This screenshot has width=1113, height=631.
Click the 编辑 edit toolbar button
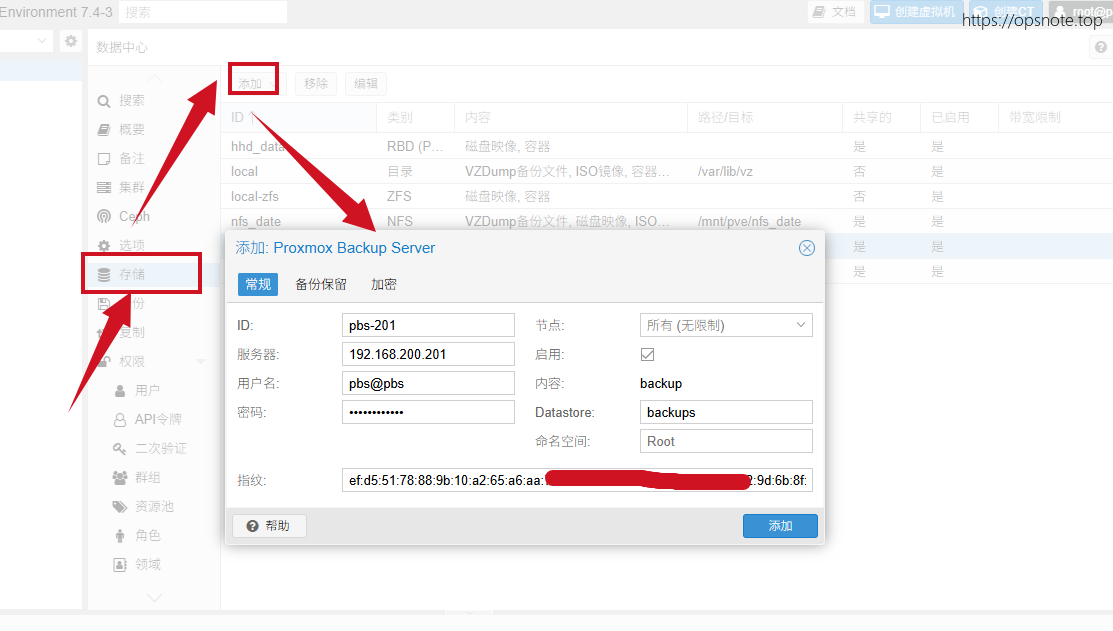point(366,84)
